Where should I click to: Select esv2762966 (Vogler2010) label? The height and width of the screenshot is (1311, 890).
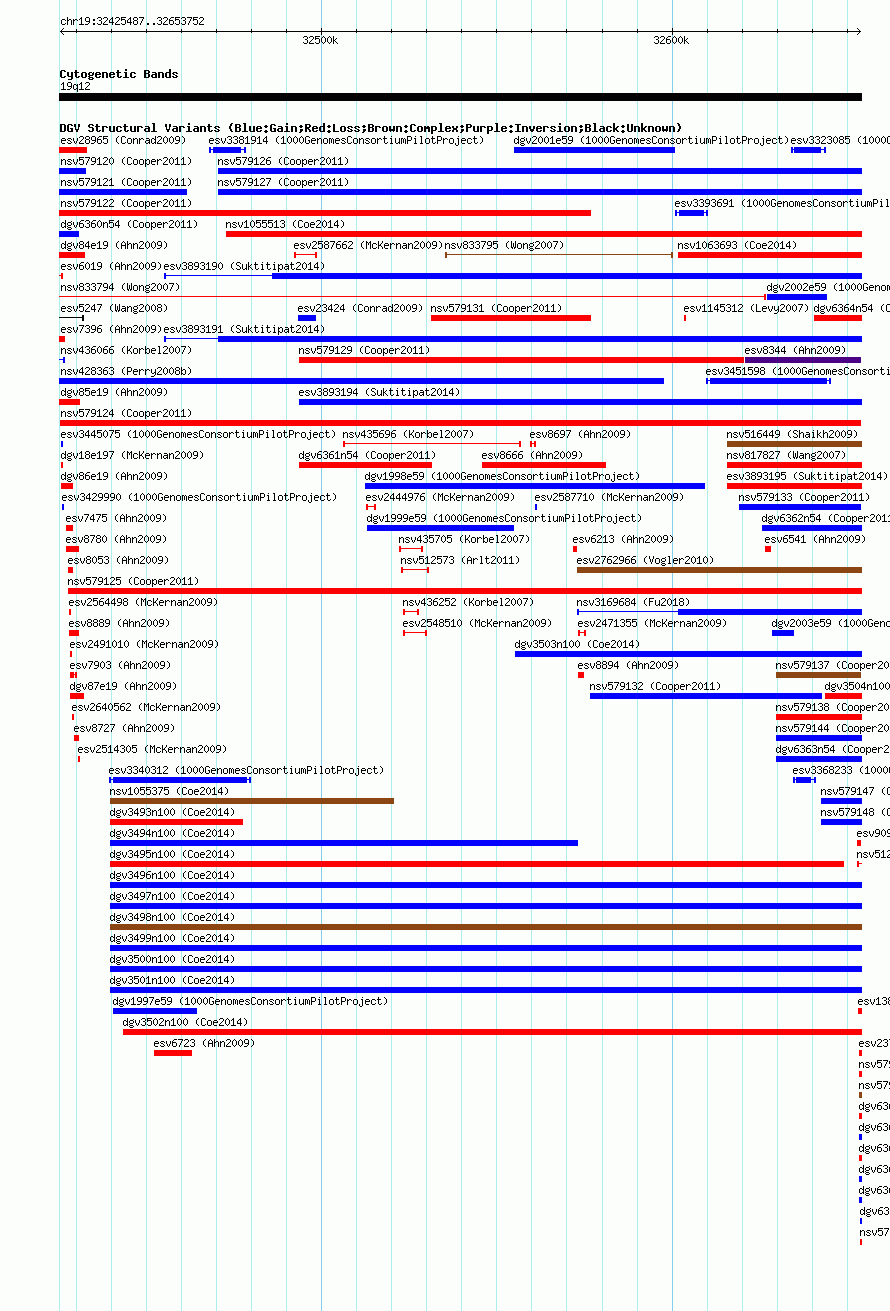[646, 560]
